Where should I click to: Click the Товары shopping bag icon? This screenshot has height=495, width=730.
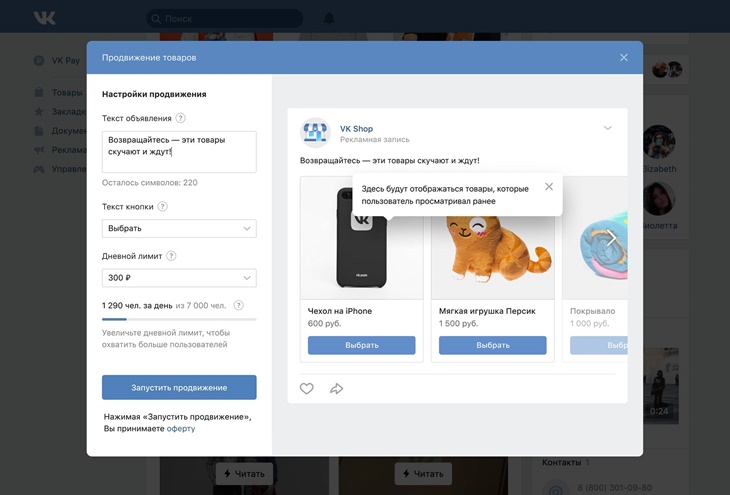(x=39, y=92)
